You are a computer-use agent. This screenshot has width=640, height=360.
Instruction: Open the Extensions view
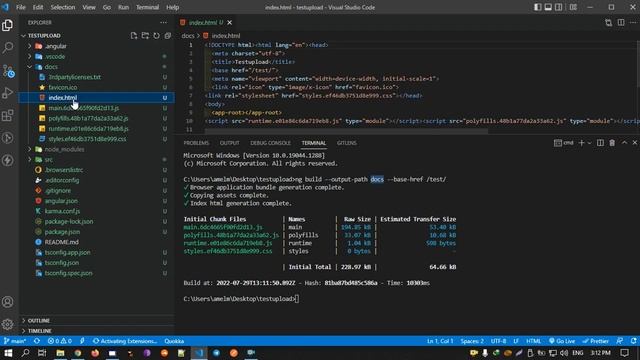coord(8,116)
